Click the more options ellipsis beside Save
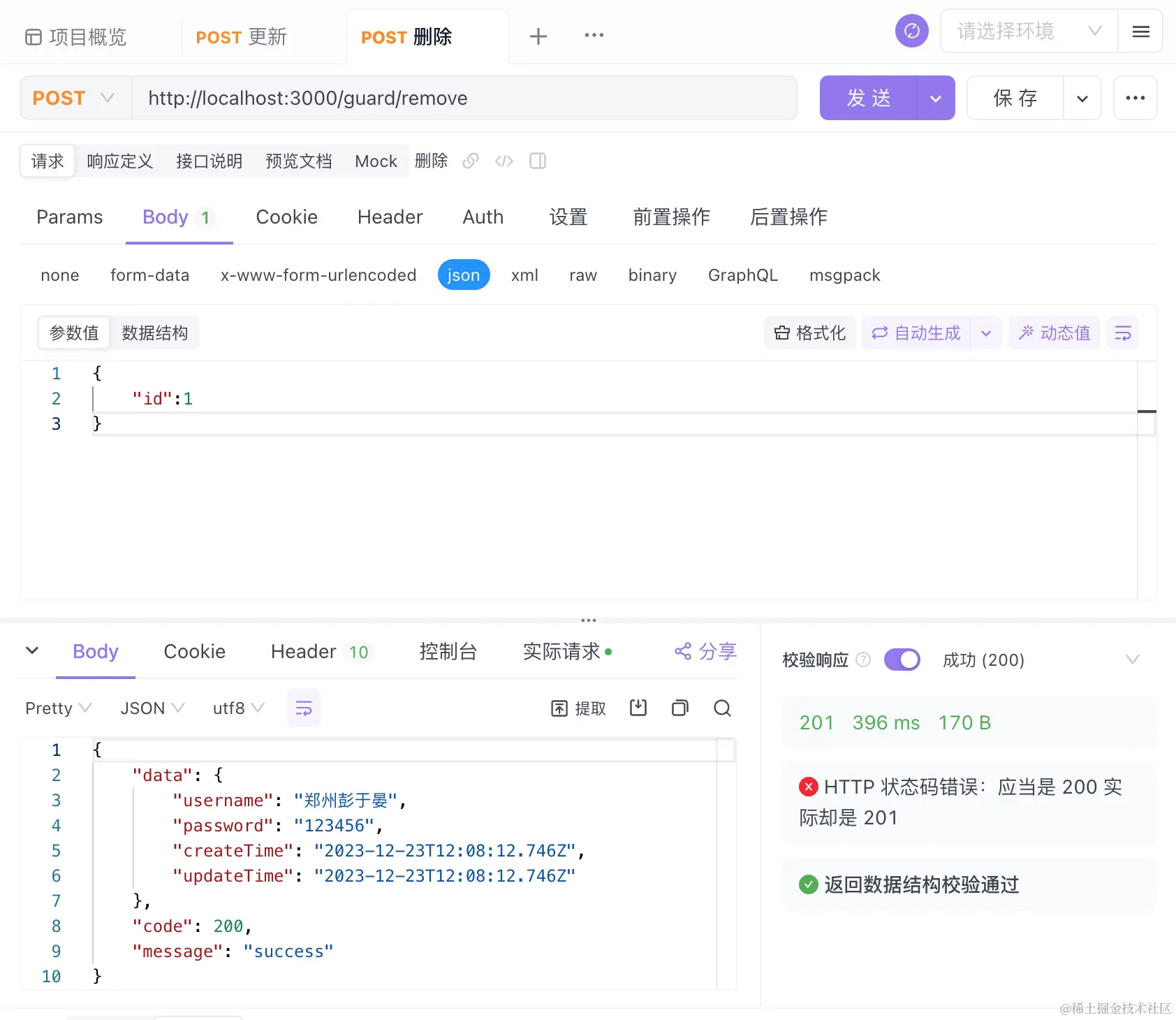Image resolution: width=1176 pixels, height=1020 pixels. (x=1135, y=98)
